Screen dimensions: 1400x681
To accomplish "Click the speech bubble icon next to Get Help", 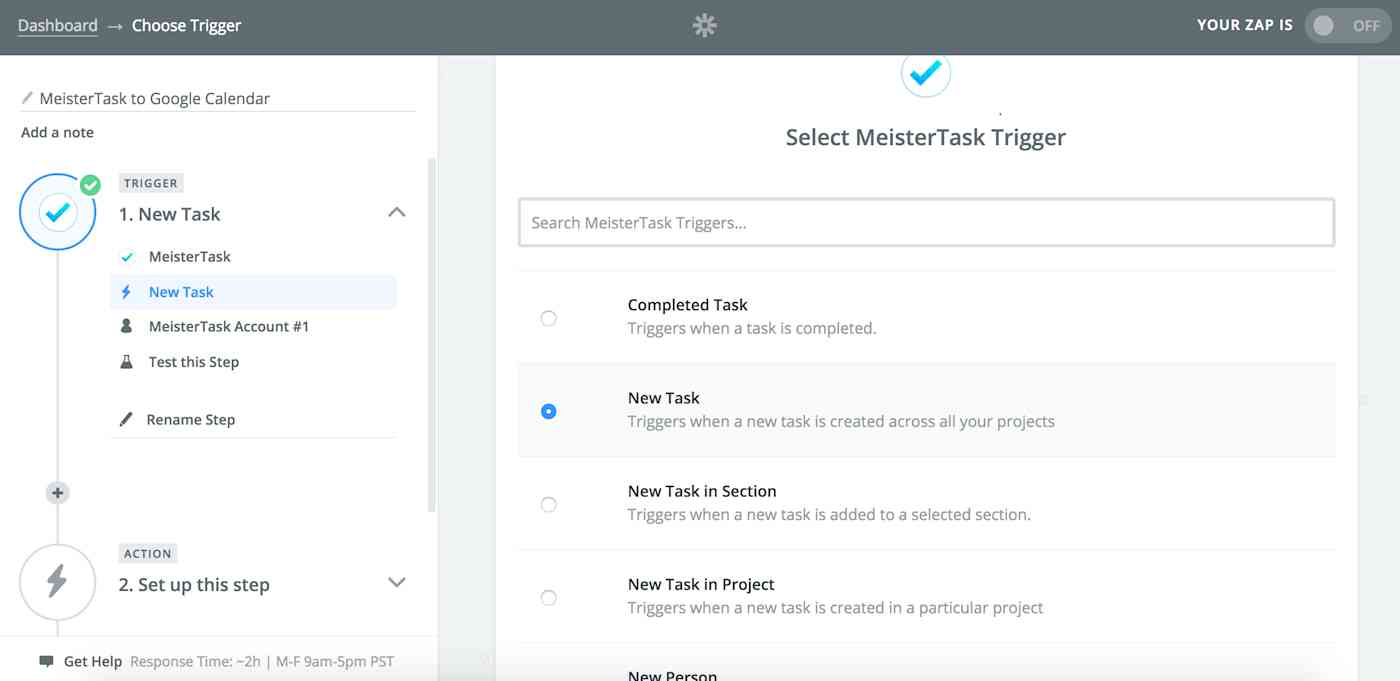I will (46, 661).
